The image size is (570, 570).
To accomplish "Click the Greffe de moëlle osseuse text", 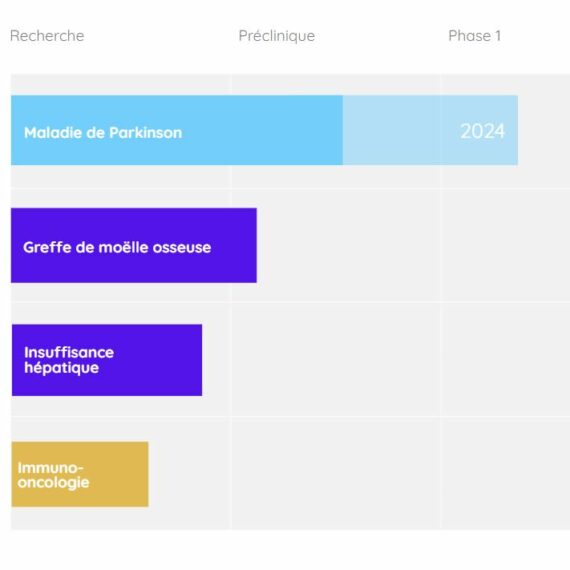I will 117,247.
